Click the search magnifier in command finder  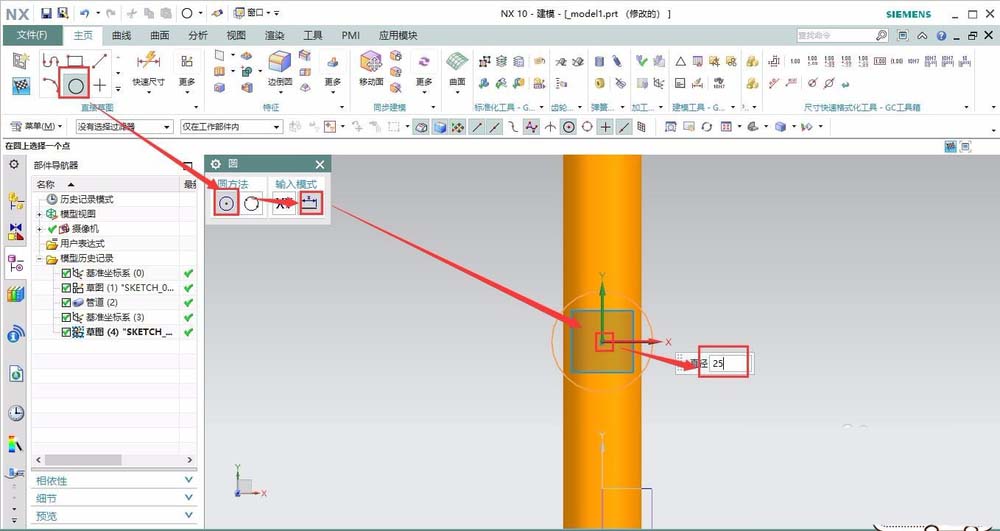[881, 36]
